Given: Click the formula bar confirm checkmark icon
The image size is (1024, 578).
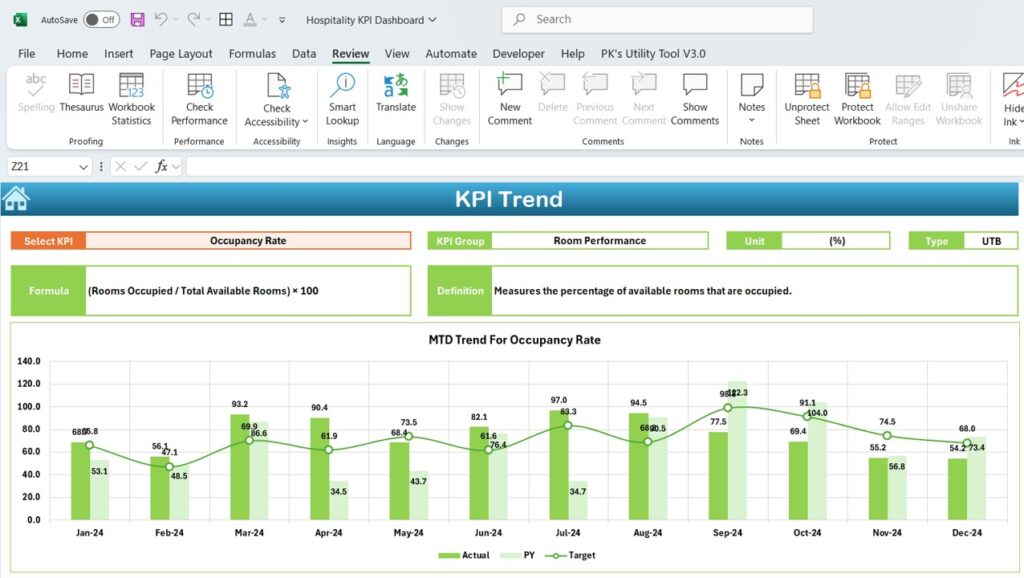Looking at the screenshot, I should tap(140, 167).
